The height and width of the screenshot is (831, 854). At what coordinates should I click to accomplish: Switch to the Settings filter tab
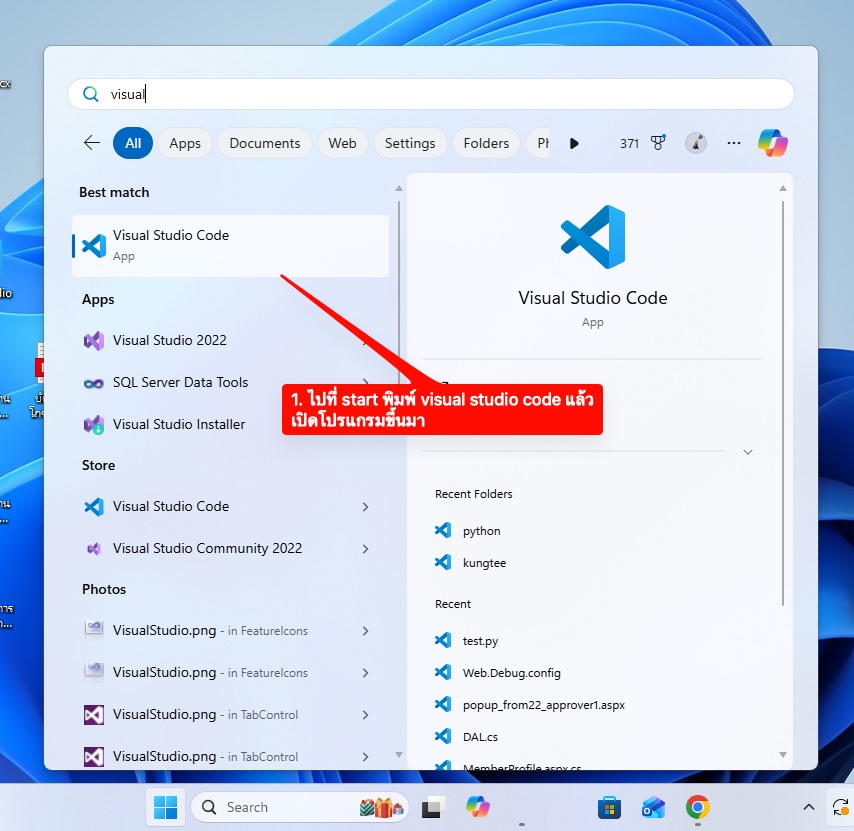[x=410, y=143]
